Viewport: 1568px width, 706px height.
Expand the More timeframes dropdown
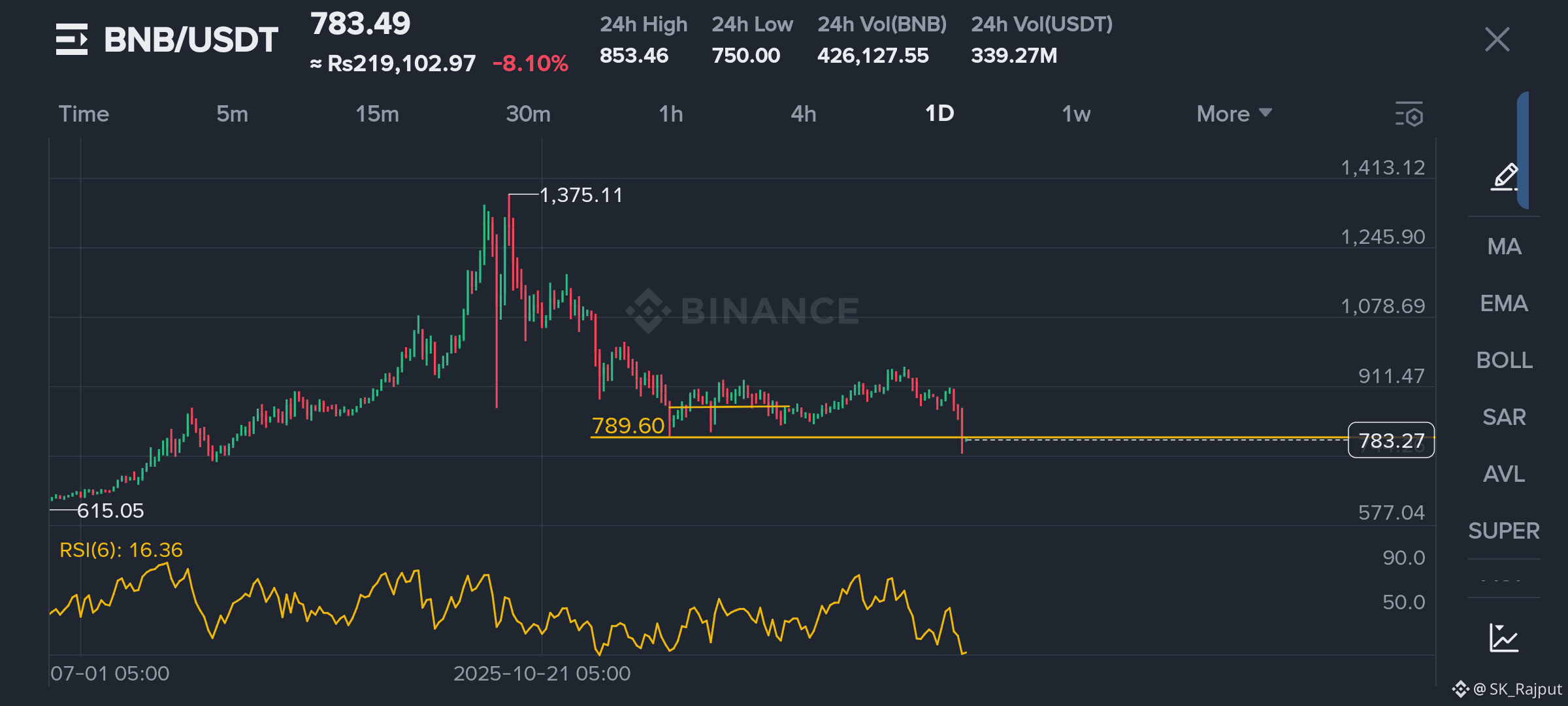coord(1233,114)
